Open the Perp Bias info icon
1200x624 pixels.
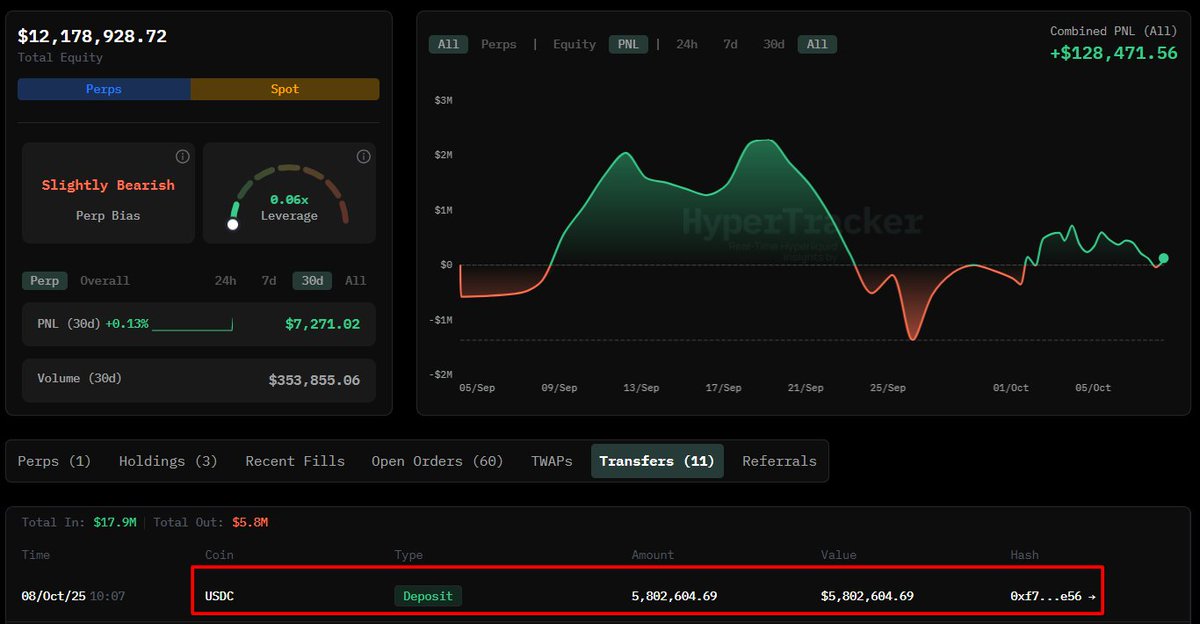coord(182,157)
